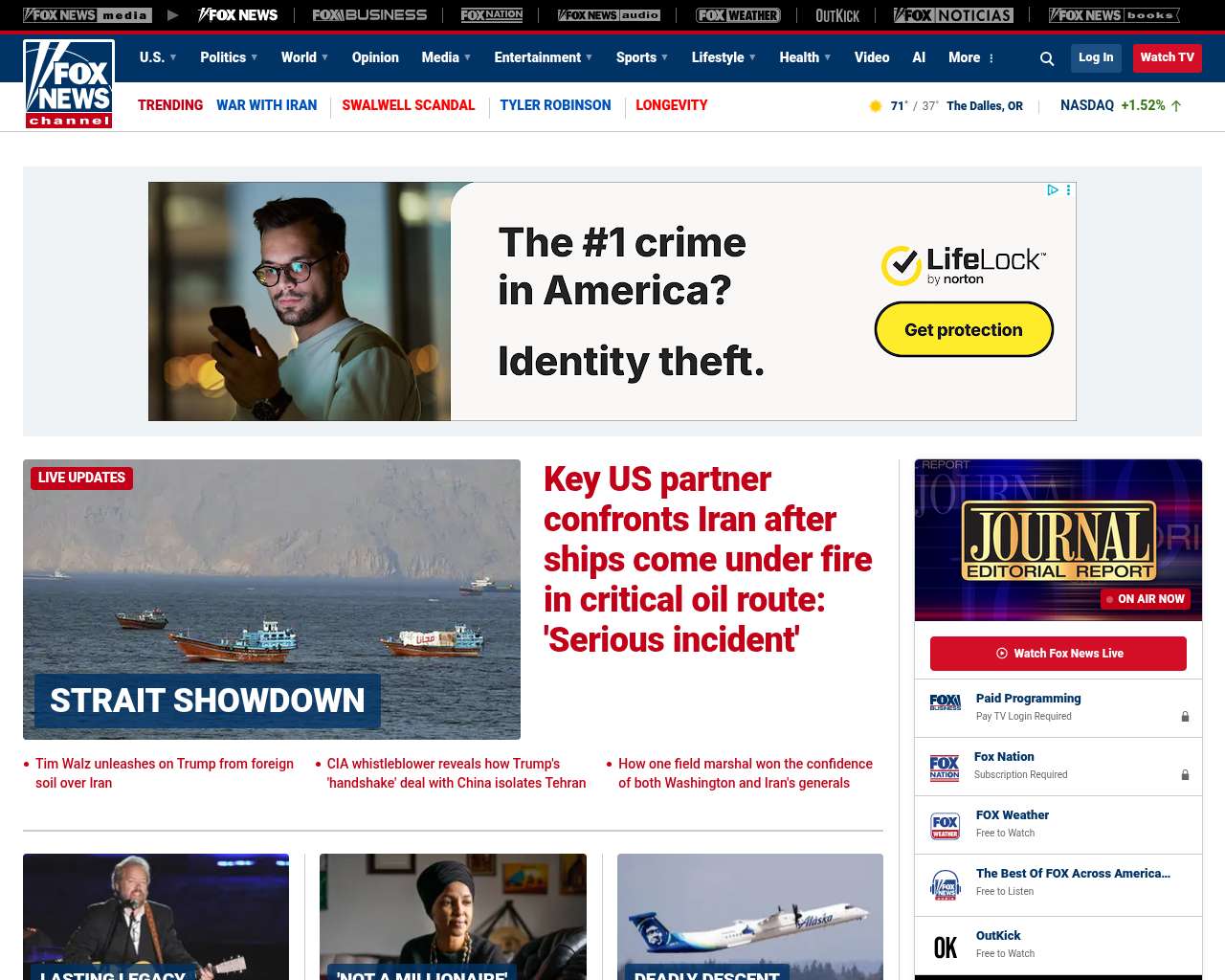Open the Fox Nation logo in sidebar
The height and width of the screenshot is (980, 1225).
click(945, 767)
